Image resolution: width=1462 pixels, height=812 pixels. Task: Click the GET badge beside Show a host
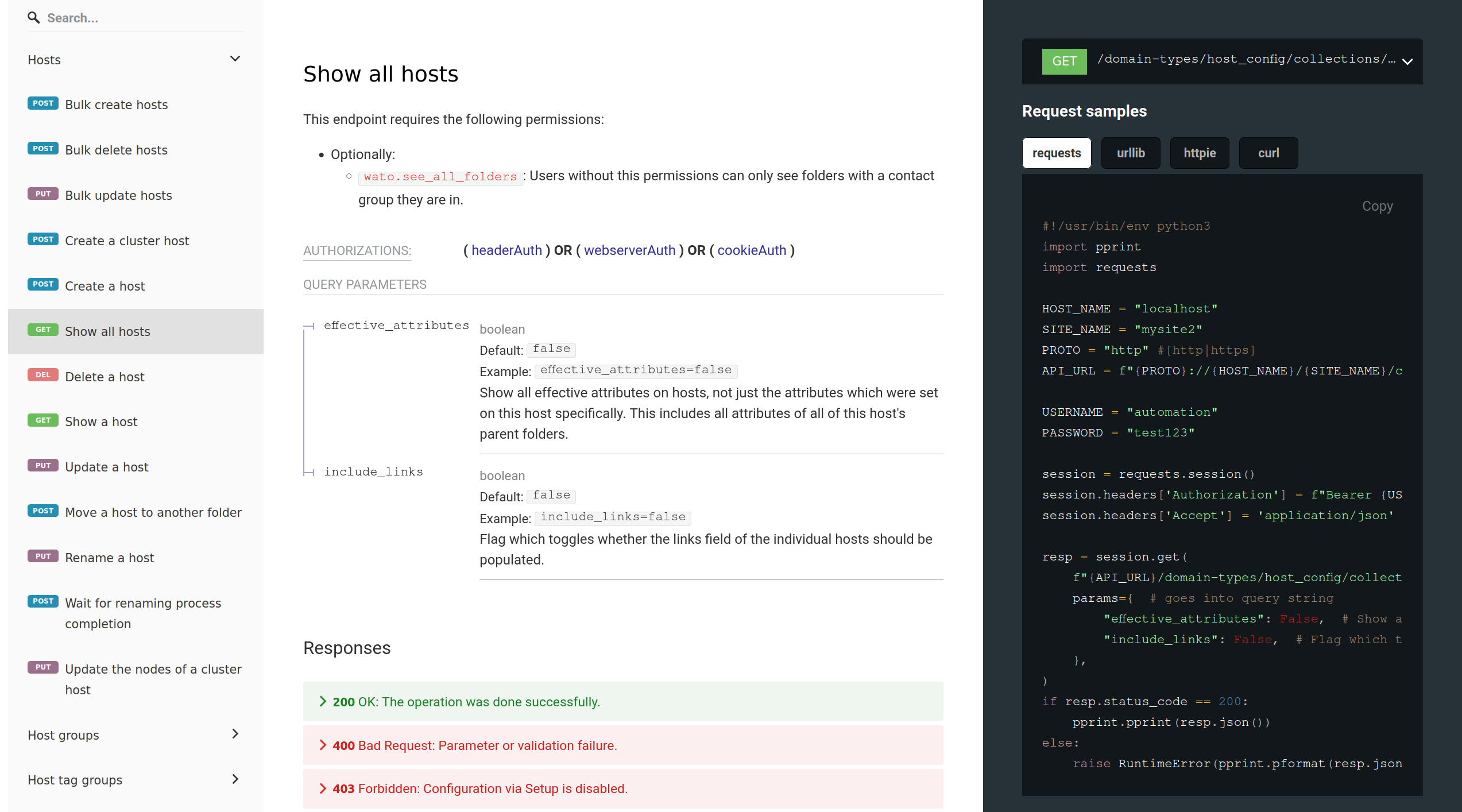42,420
